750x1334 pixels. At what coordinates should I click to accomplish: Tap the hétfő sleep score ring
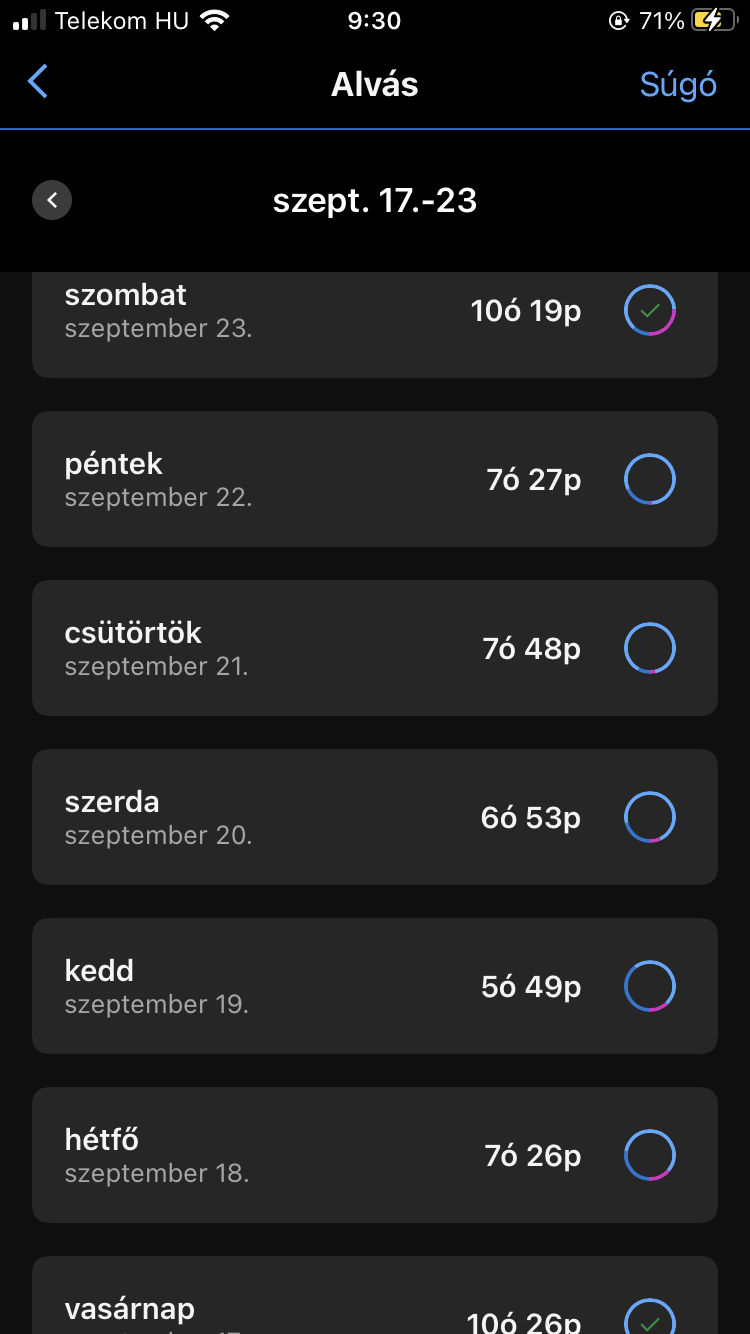650,1155
